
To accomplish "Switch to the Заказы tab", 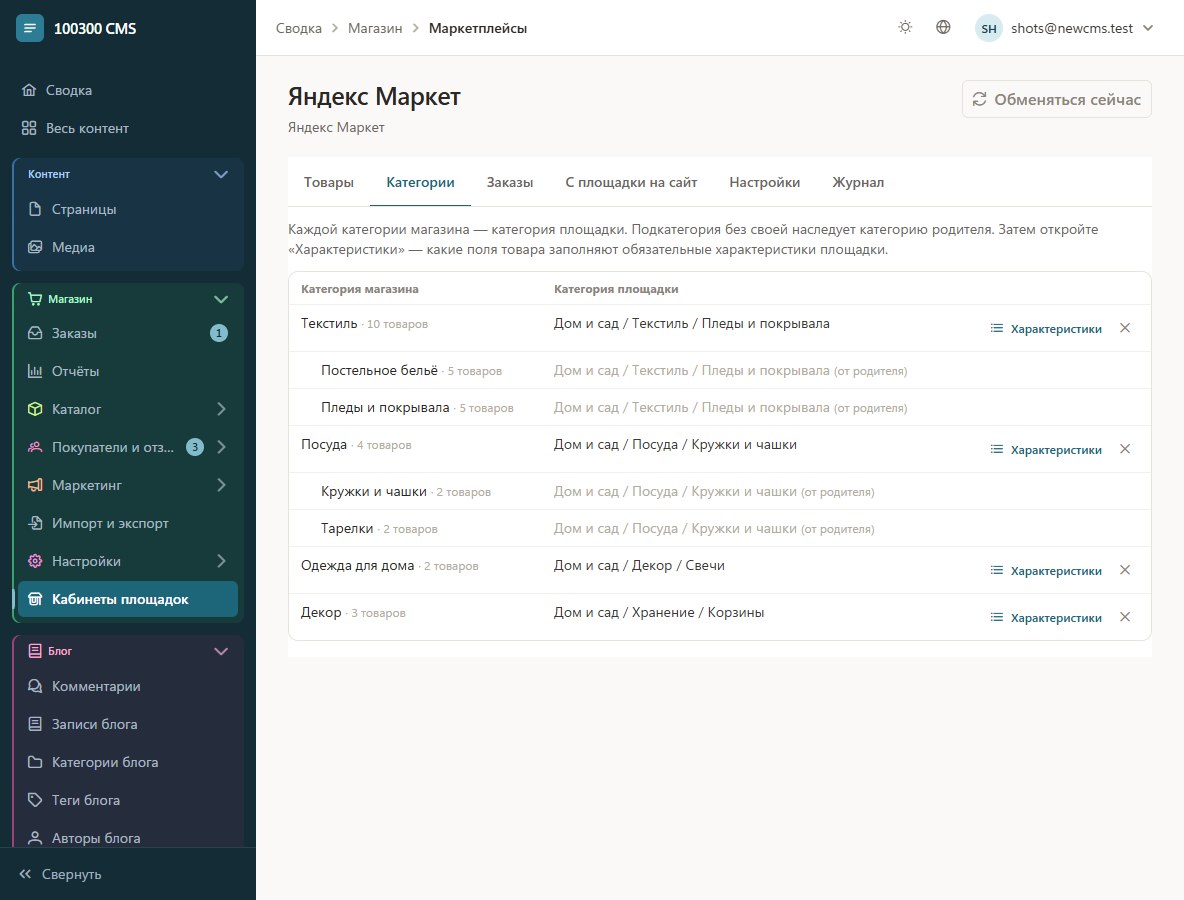I will [510, 182].
